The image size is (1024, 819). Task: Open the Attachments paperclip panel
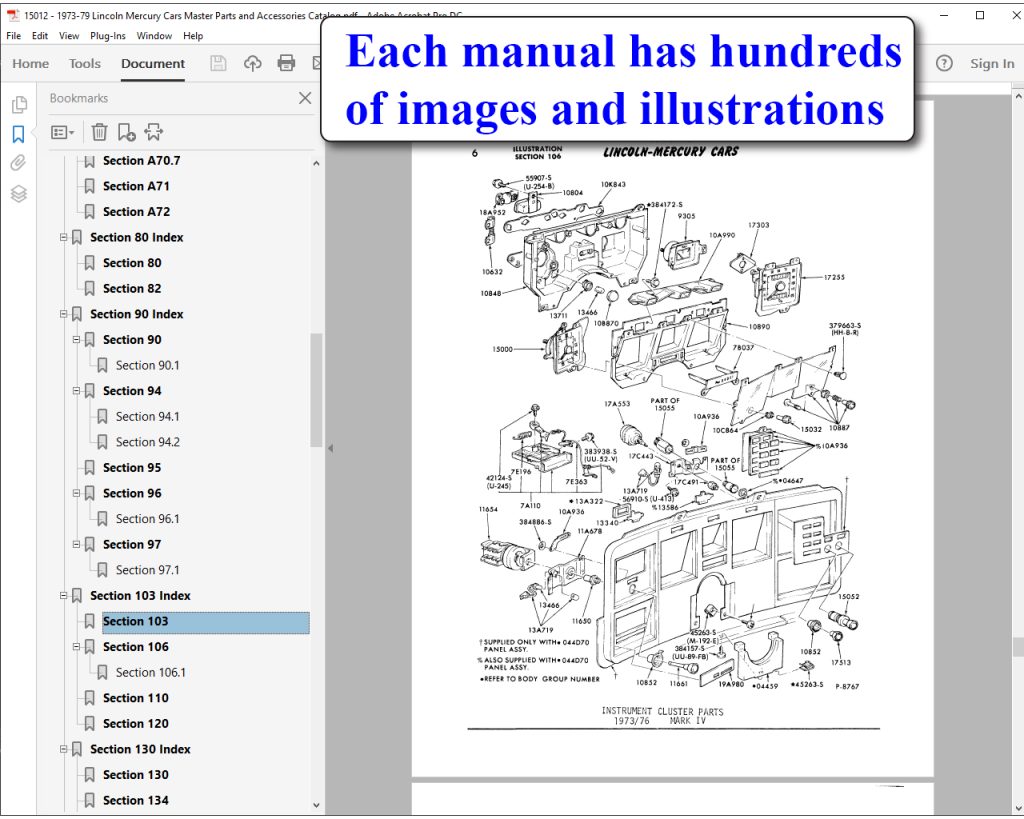(18, 163)
